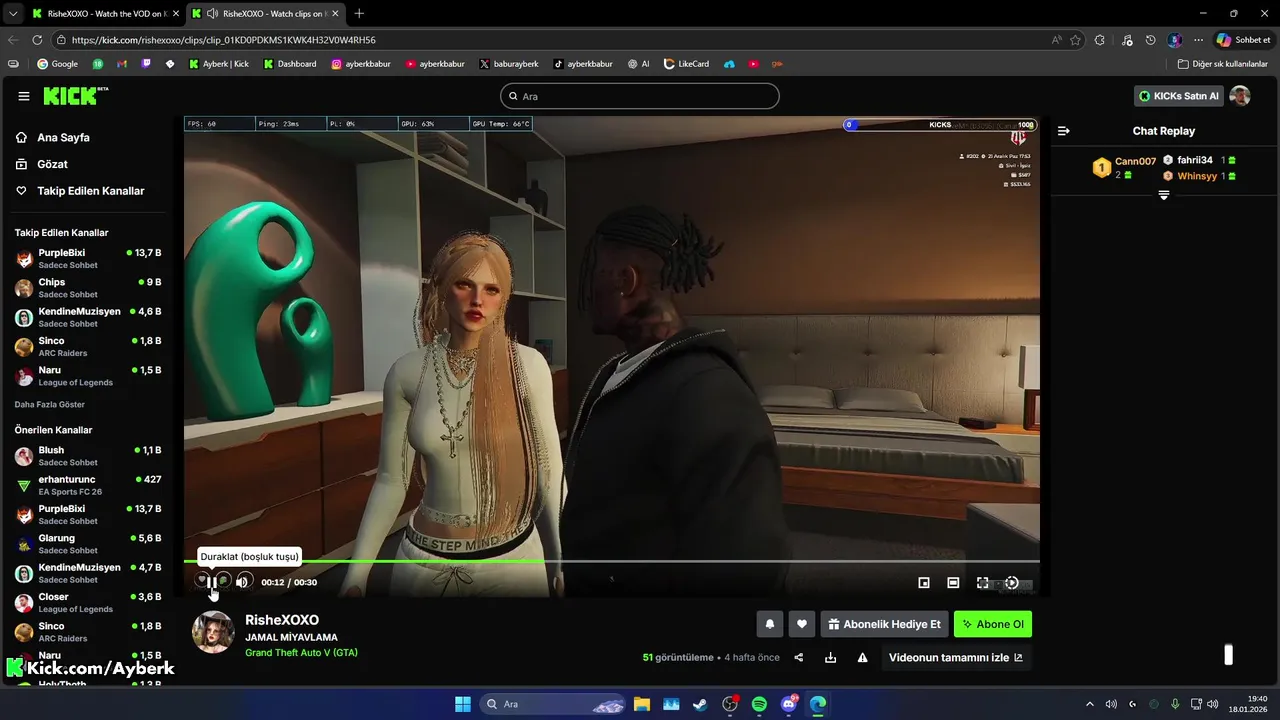Click KICKs Satın Al button
The width and height of the screenshot is (1280, 720).
[x=1179, y=96]
